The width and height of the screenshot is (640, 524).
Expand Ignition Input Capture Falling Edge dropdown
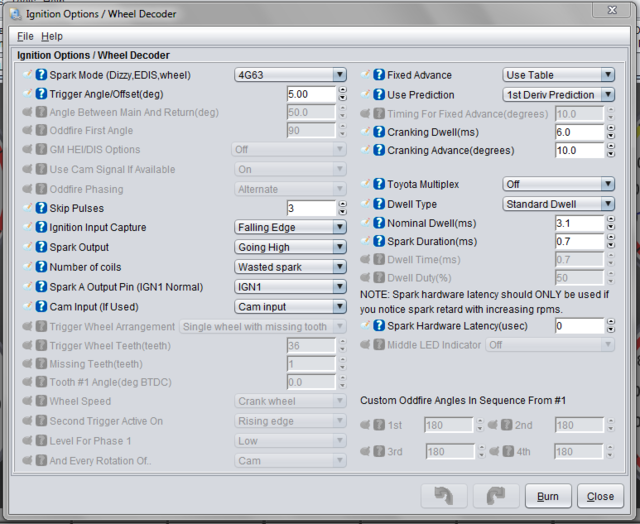pos(290,227)
